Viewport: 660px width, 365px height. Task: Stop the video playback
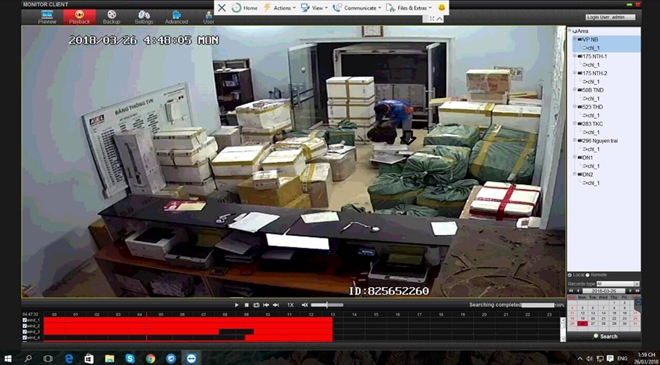[x=247, y=305]
